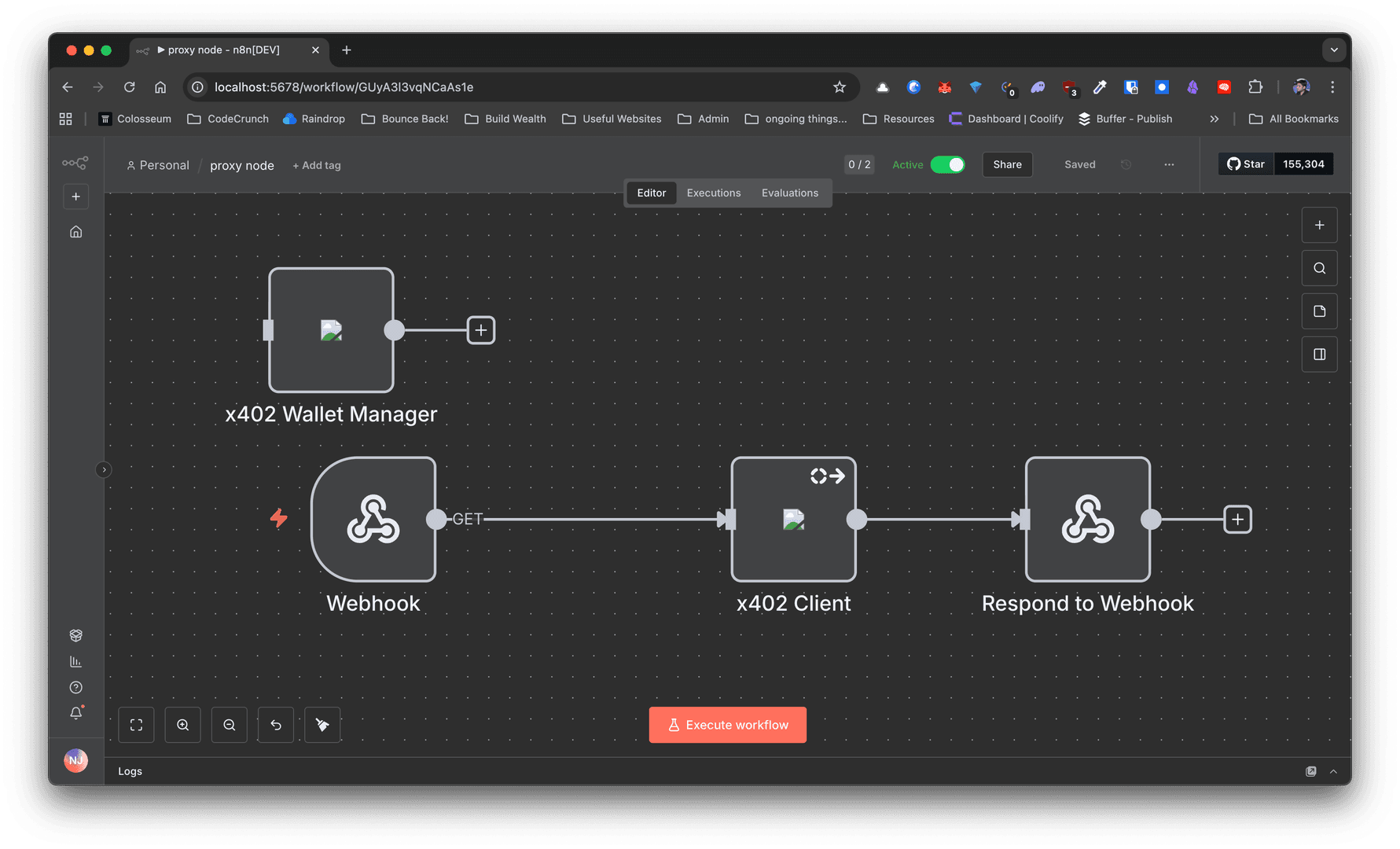Show hidden bookmarks overflow chevron
1400x849 pixels.
click(x=1214, y=119)
